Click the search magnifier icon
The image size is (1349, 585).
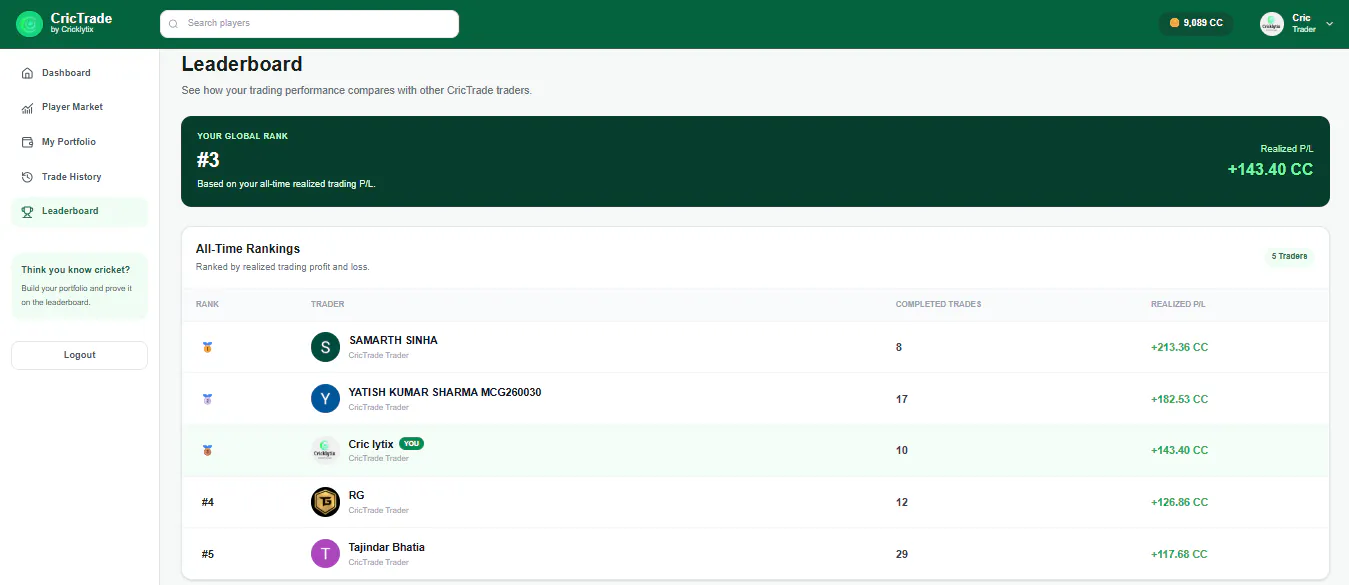tap(174, 23)
